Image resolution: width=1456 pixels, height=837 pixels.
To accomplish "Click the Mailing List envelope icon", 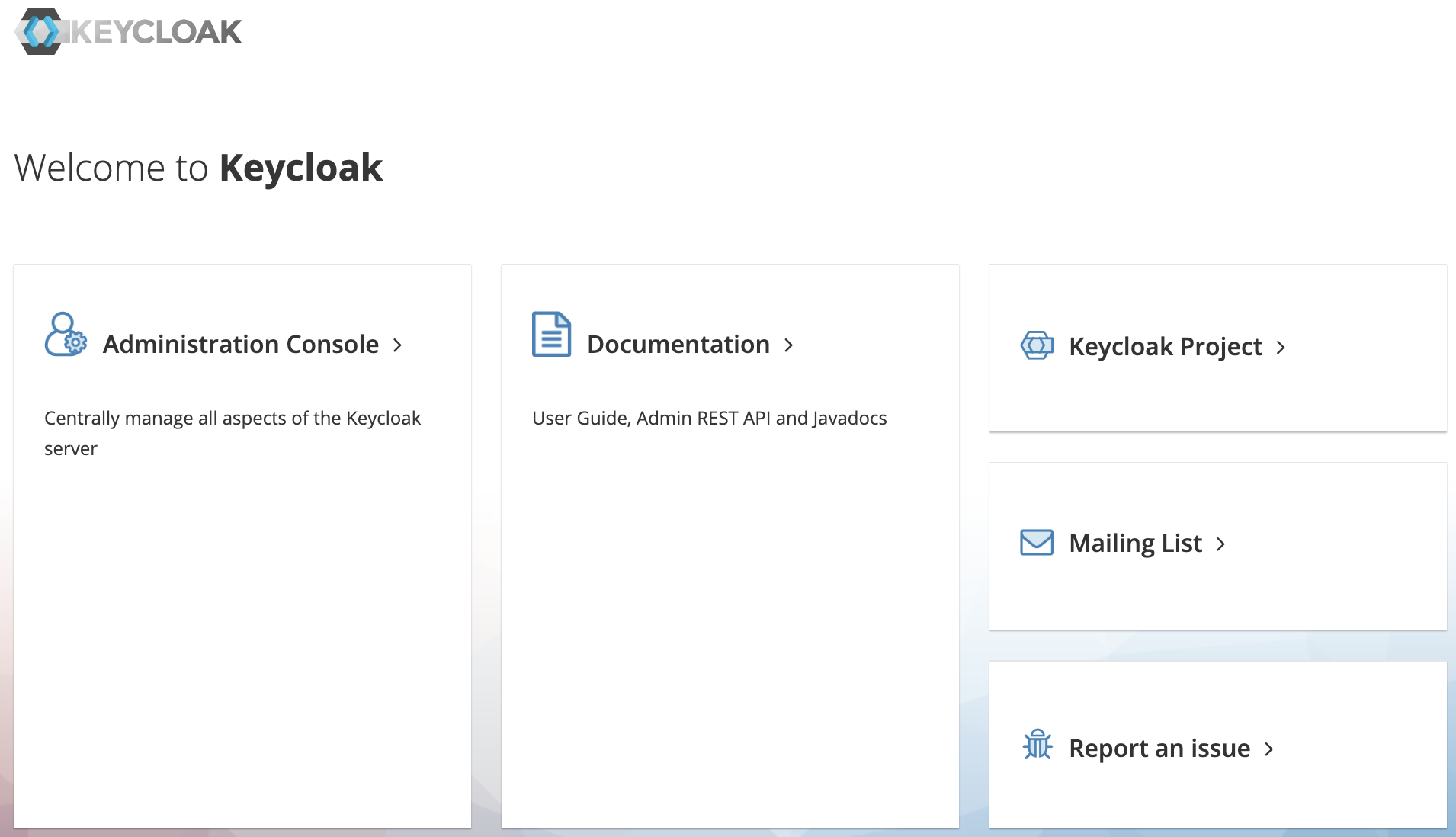I will click(1037, 543).
